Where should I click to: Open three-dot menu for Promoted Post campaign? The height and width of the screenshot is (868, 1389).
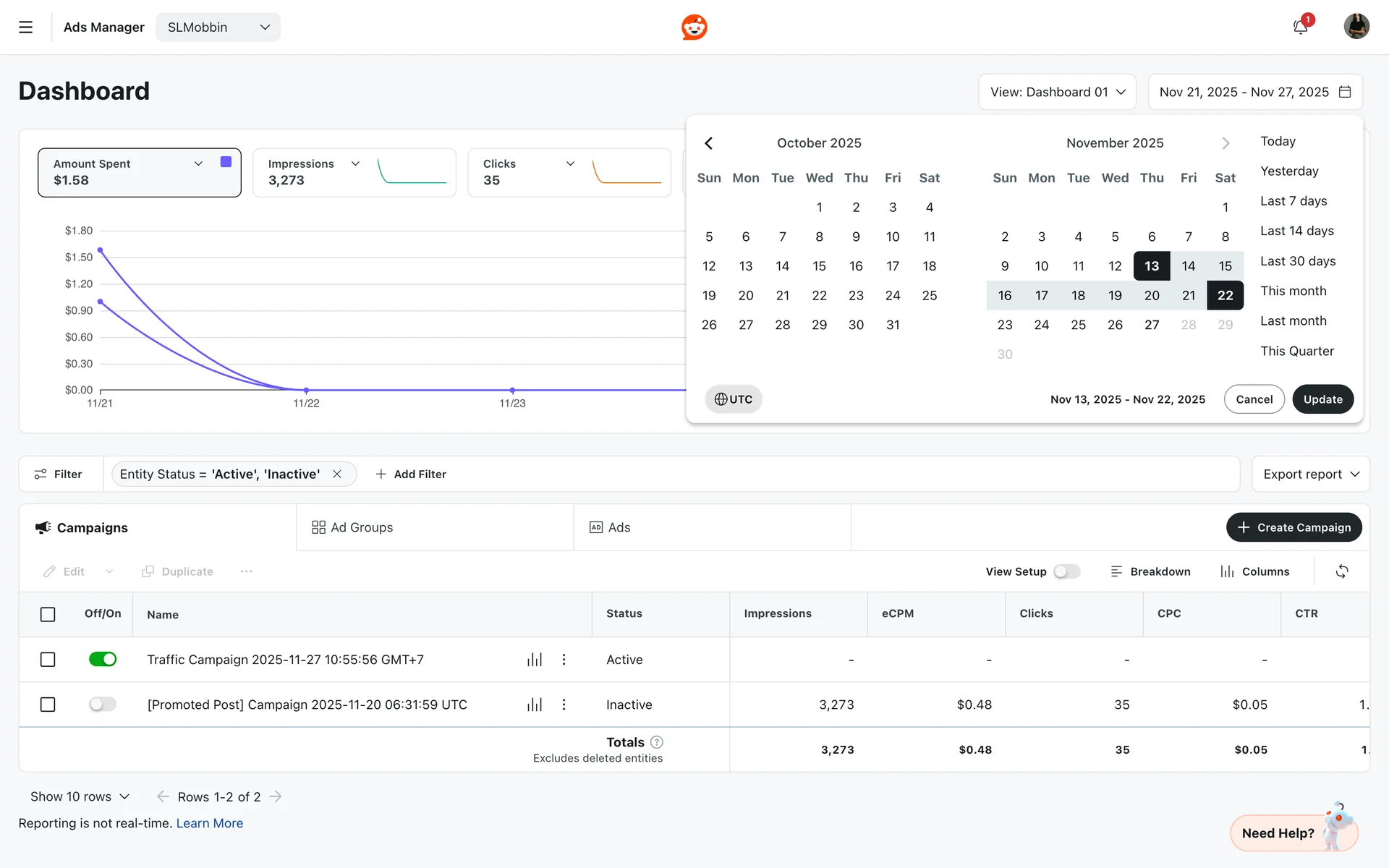[564, 705]
